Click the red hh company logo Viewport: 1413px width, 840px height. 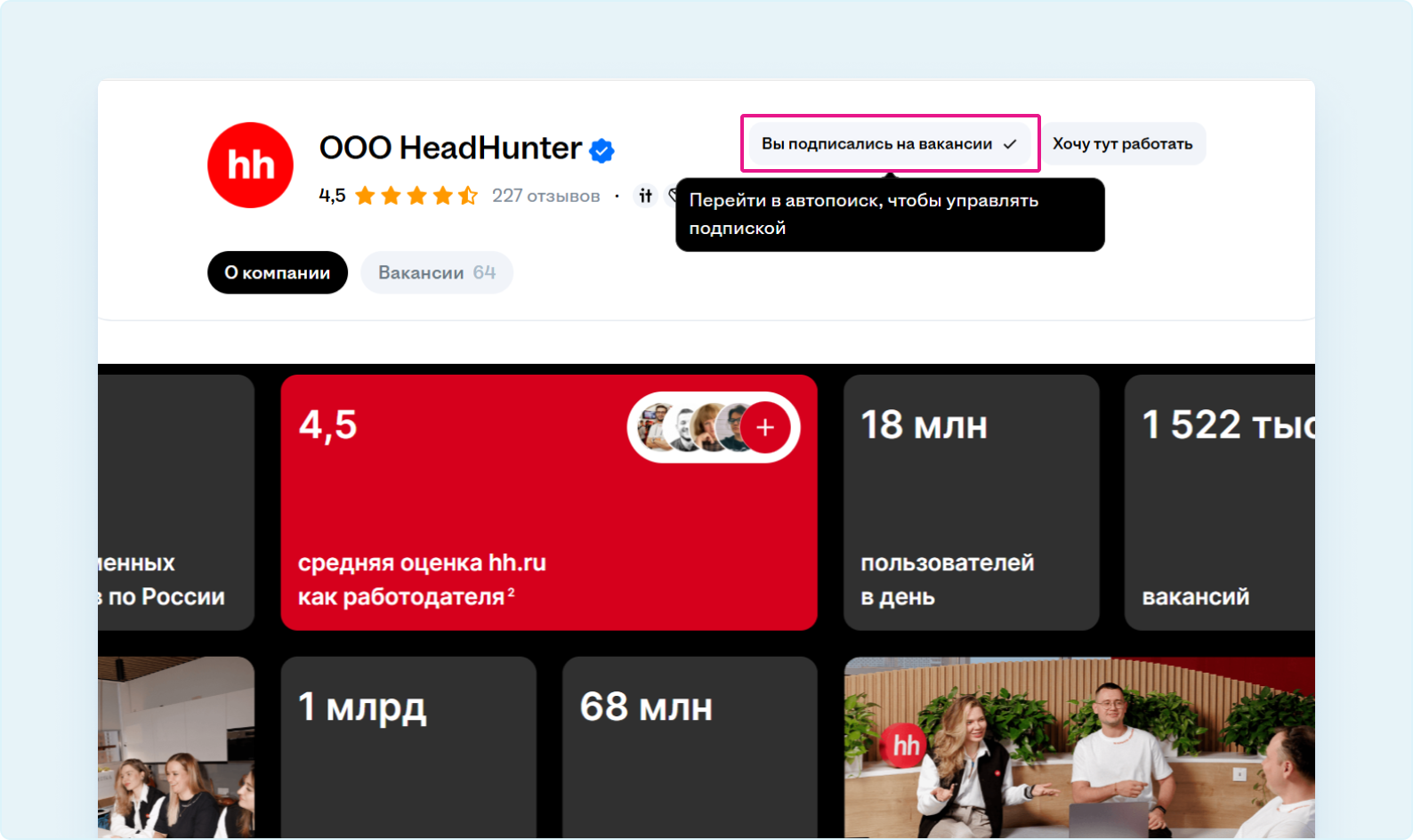pos(250,166)
